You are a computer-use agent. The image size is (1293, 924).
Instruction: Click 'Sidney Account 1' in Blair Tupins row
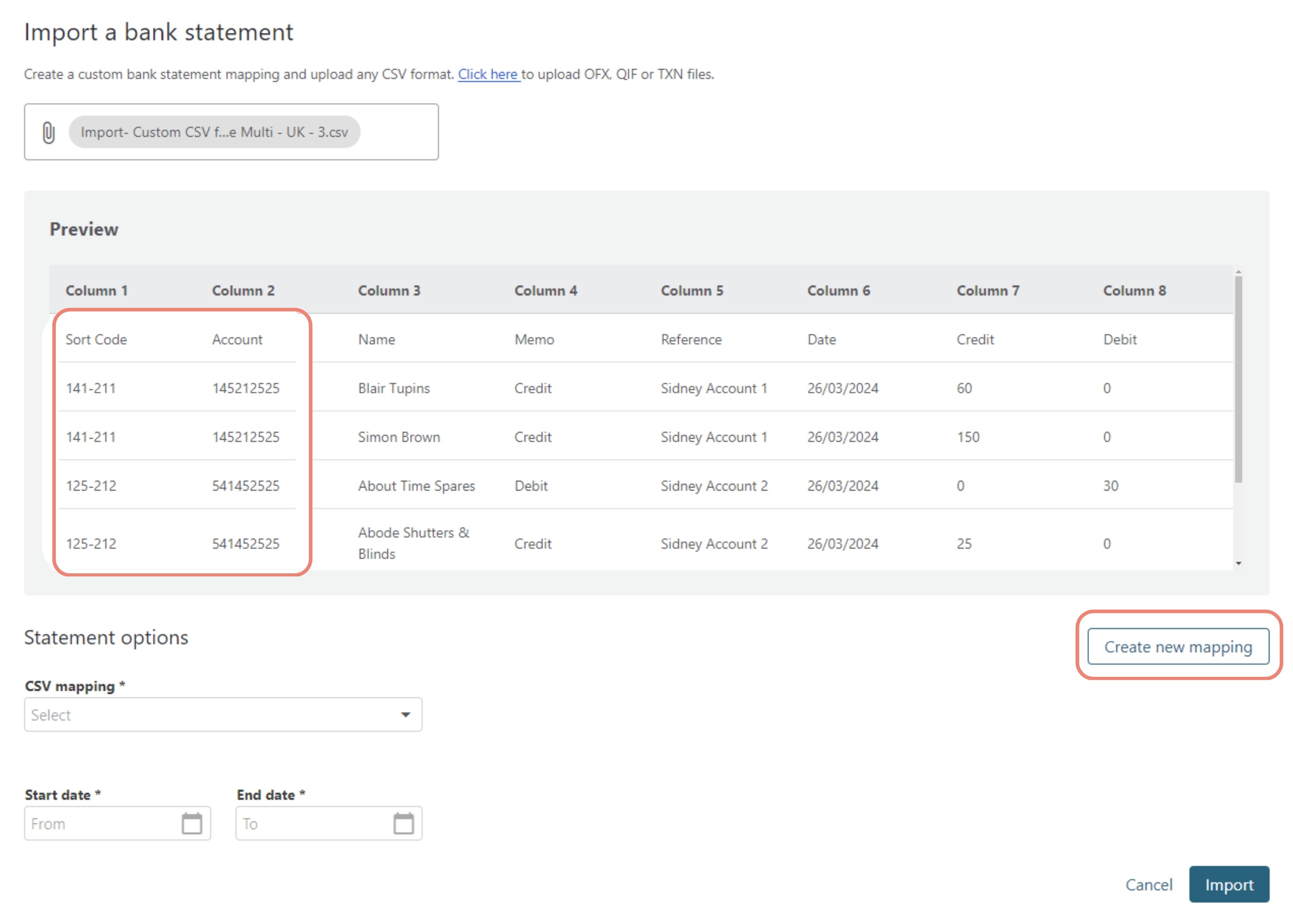pos(714,388)
